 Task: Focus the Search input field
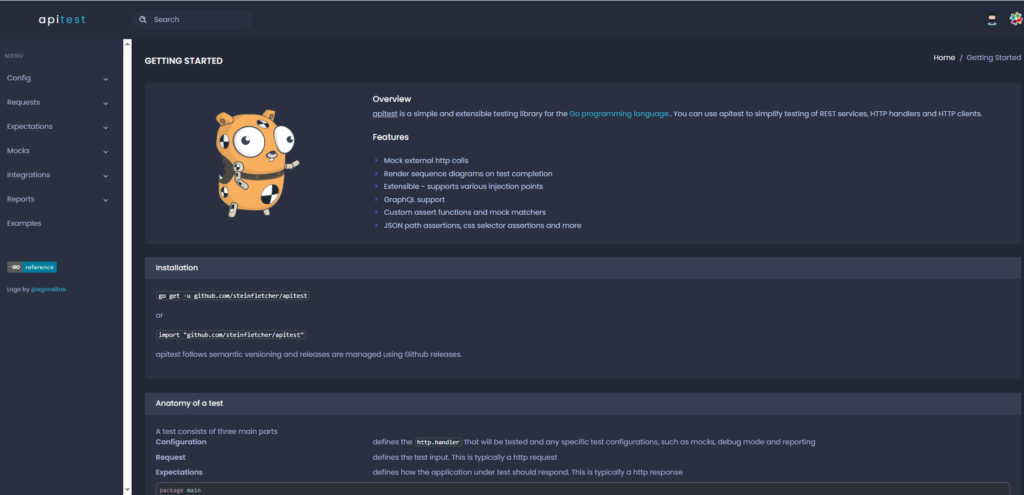pyautogui.click(x=198, y=19)
